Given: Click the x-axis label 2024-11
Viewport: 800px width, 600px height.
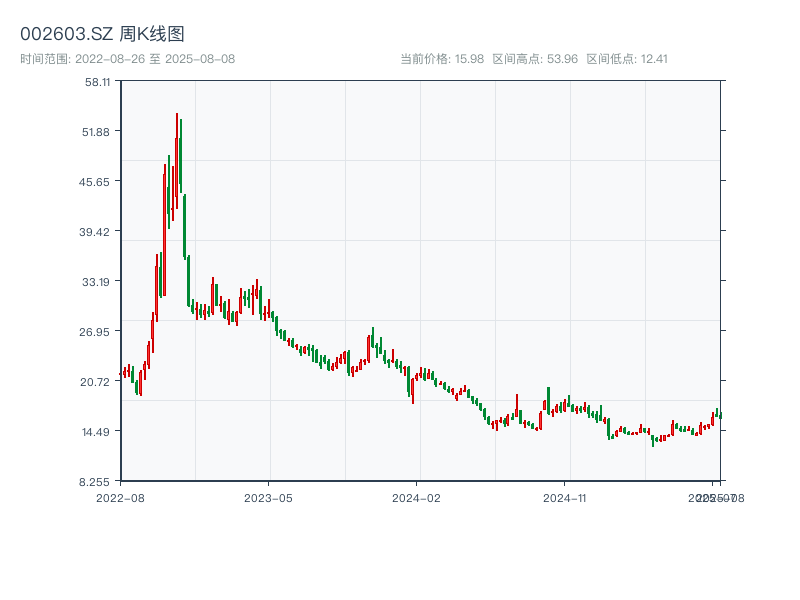Looking at the screenshot, I should point(564,498).
